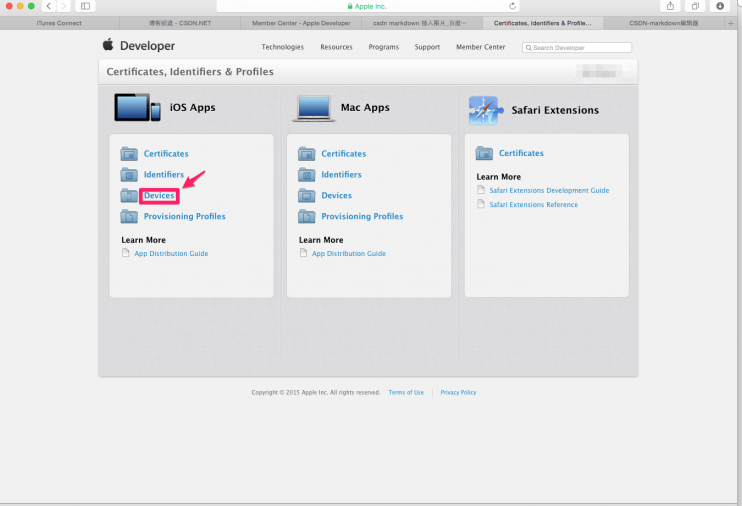This screenshot has height=506, width=742.
Task: Switch to the CSDN-markdown editor tab
Action: coord(663,23)
